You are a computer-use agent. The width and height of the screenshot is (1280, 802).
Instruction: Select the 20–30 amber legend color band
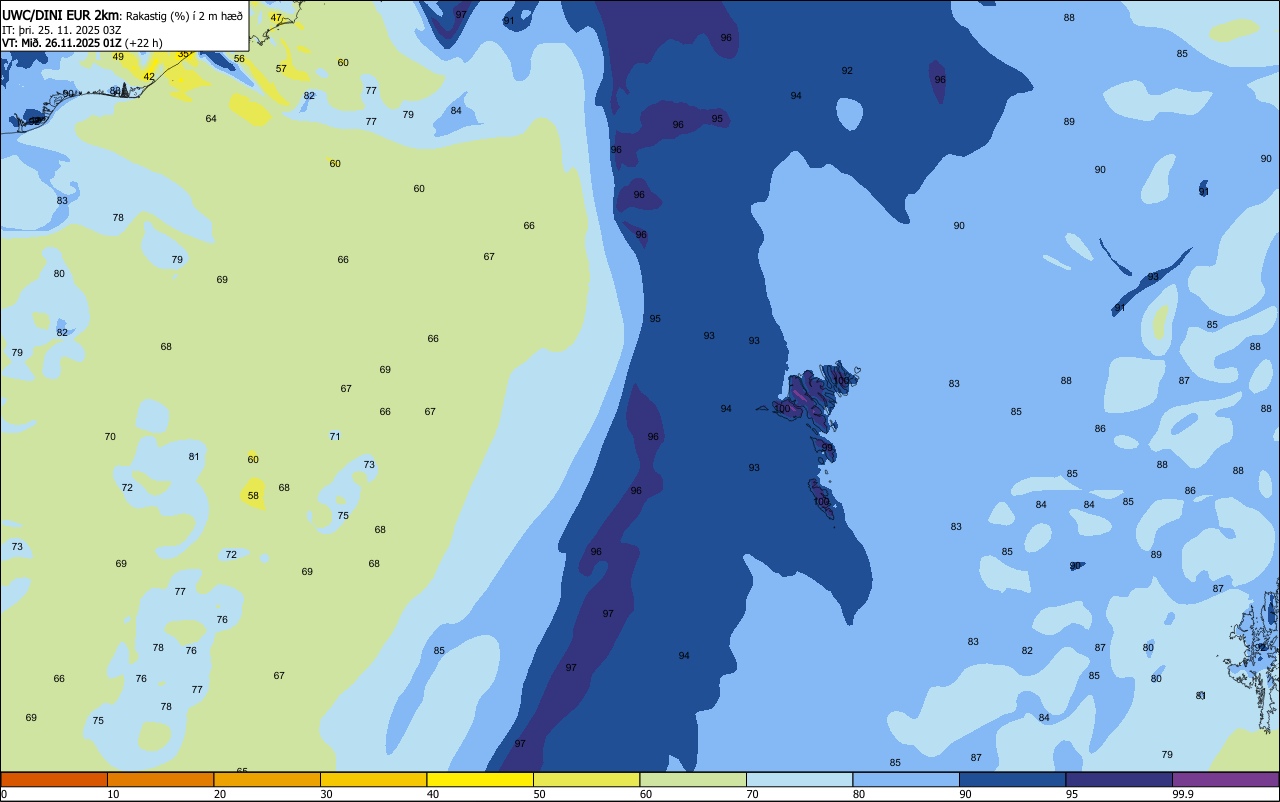click(x=267, y=779)
